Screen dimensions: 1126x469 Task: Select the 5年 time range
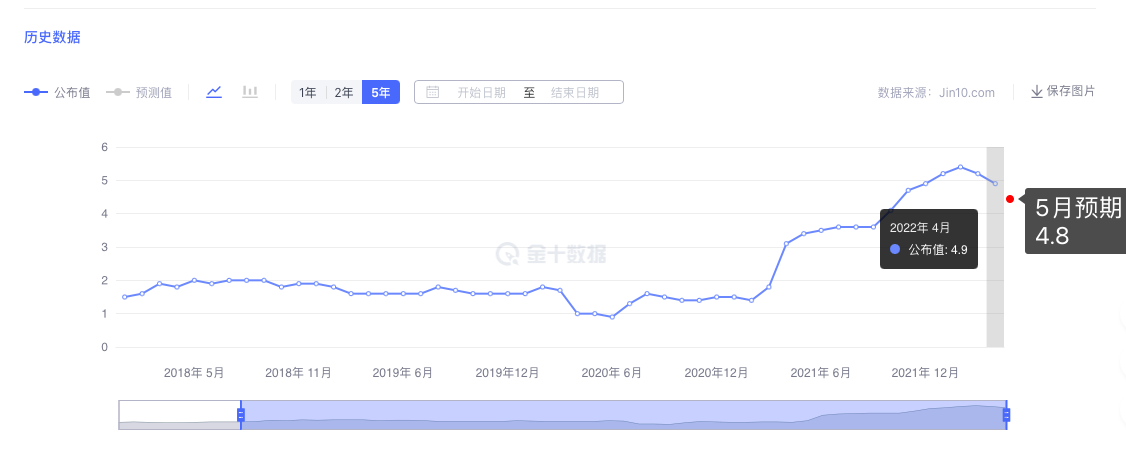[381, 92]
